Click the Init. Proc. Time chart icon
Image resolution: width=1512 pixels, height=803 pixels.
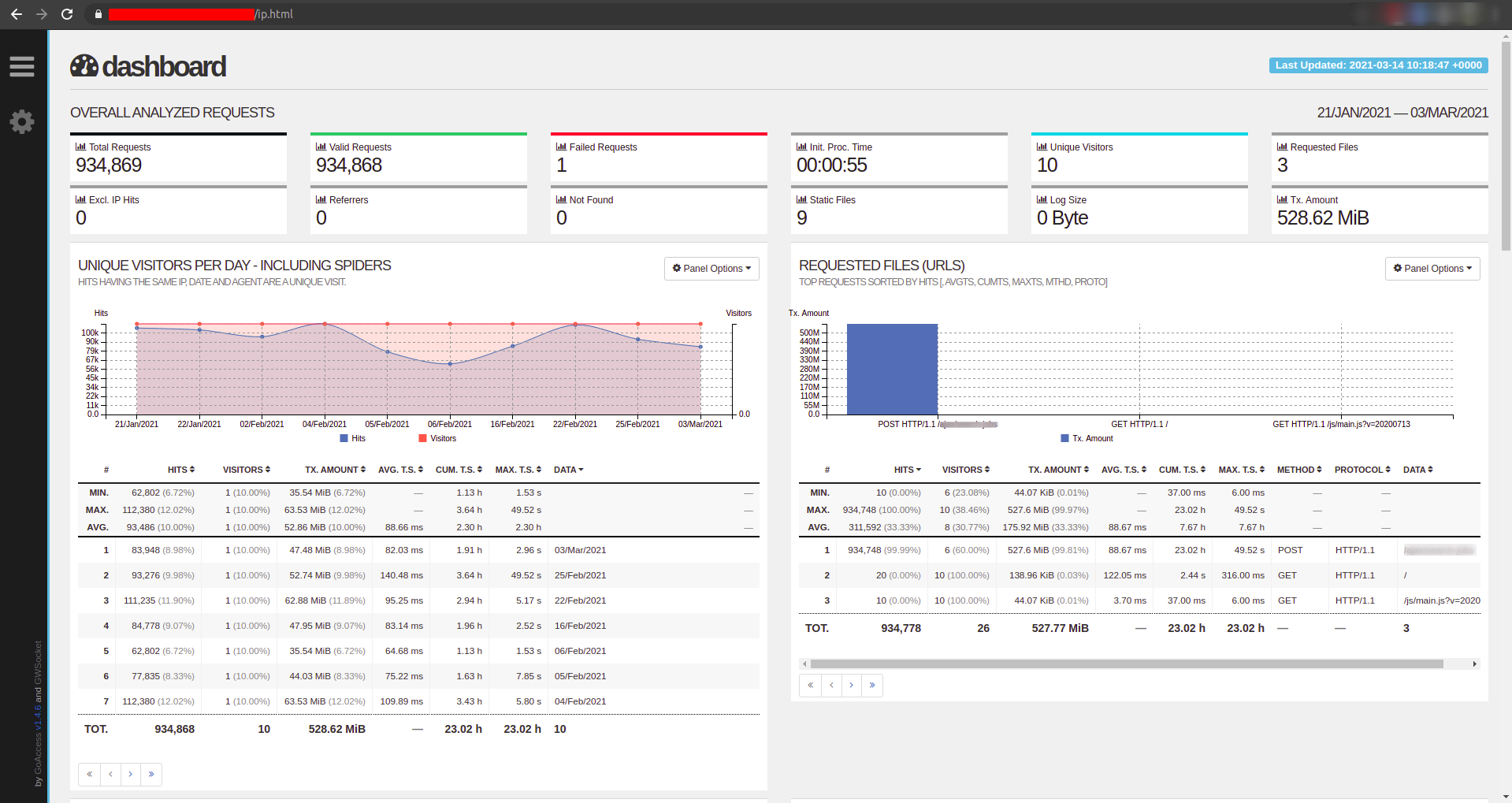tap(801, 147)
